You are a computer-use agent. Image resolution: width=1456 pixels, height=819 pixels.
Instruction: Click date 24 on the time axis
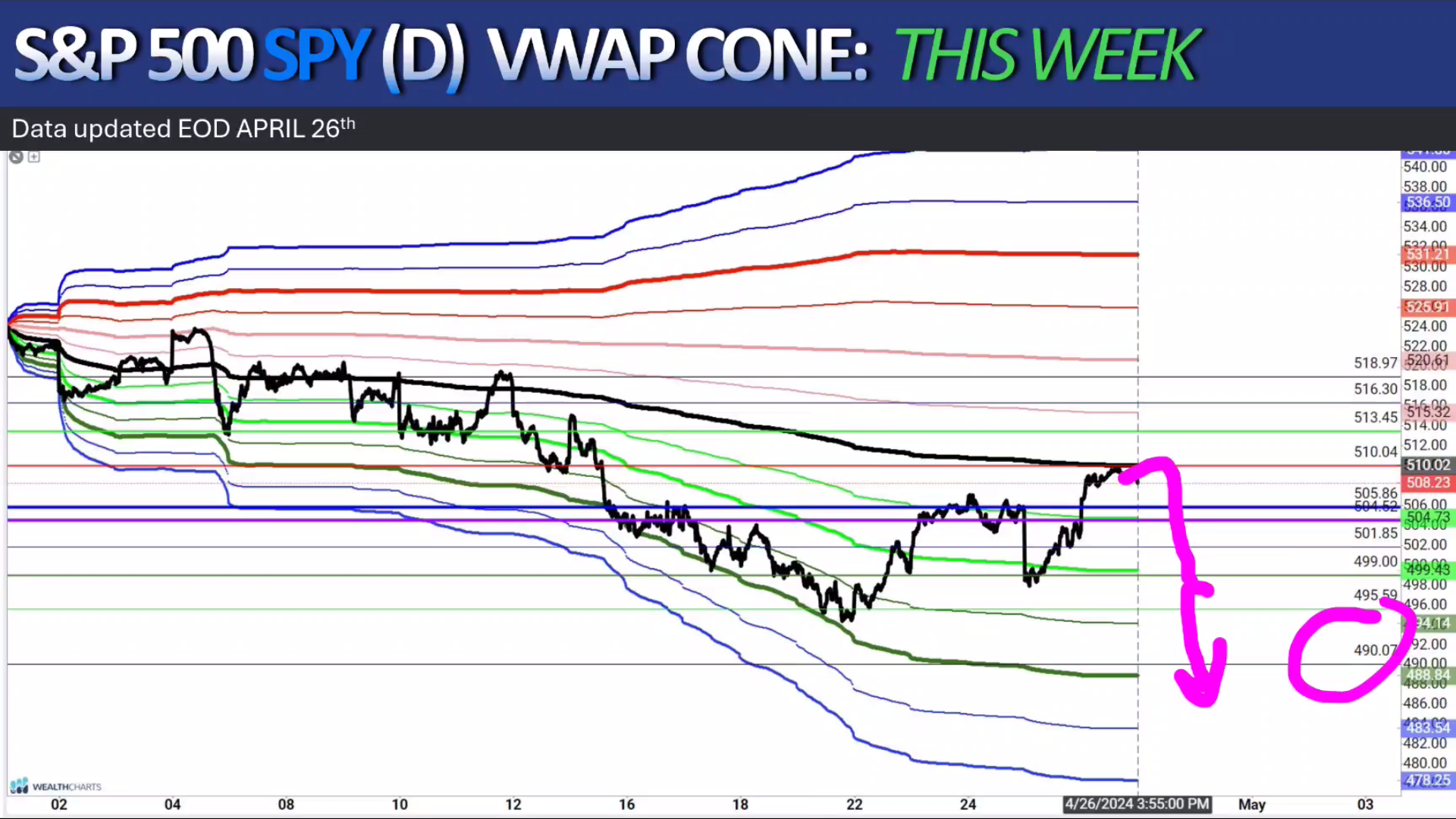click(968, 804)
